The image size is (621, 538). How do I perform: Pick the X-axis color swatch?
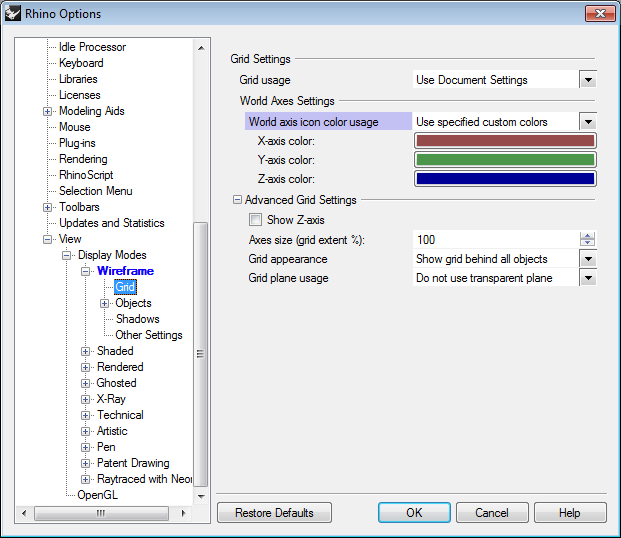click(505, 141)
